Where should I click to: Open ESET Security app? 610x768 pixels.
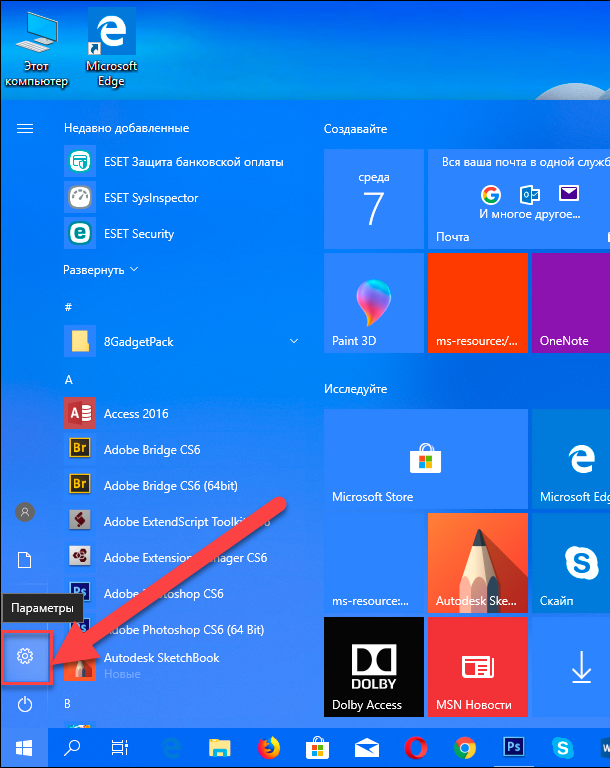[181, 234]
